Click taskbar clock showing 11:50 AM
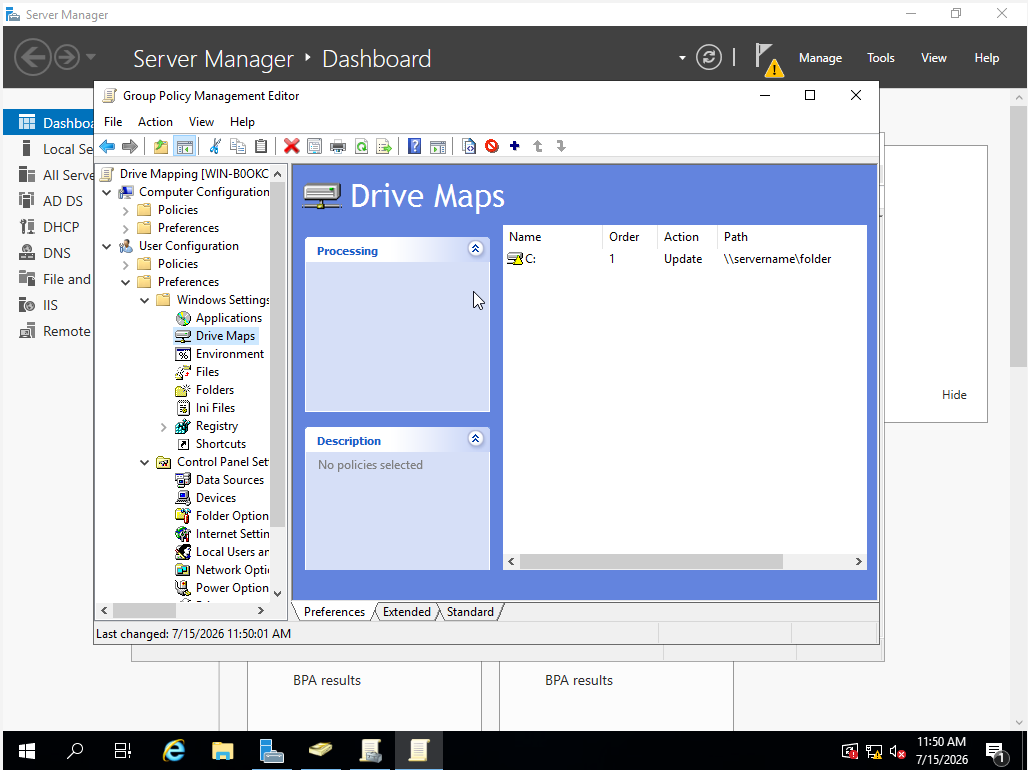This screenshot has width=1028, height=770. (x=941, y=750)
